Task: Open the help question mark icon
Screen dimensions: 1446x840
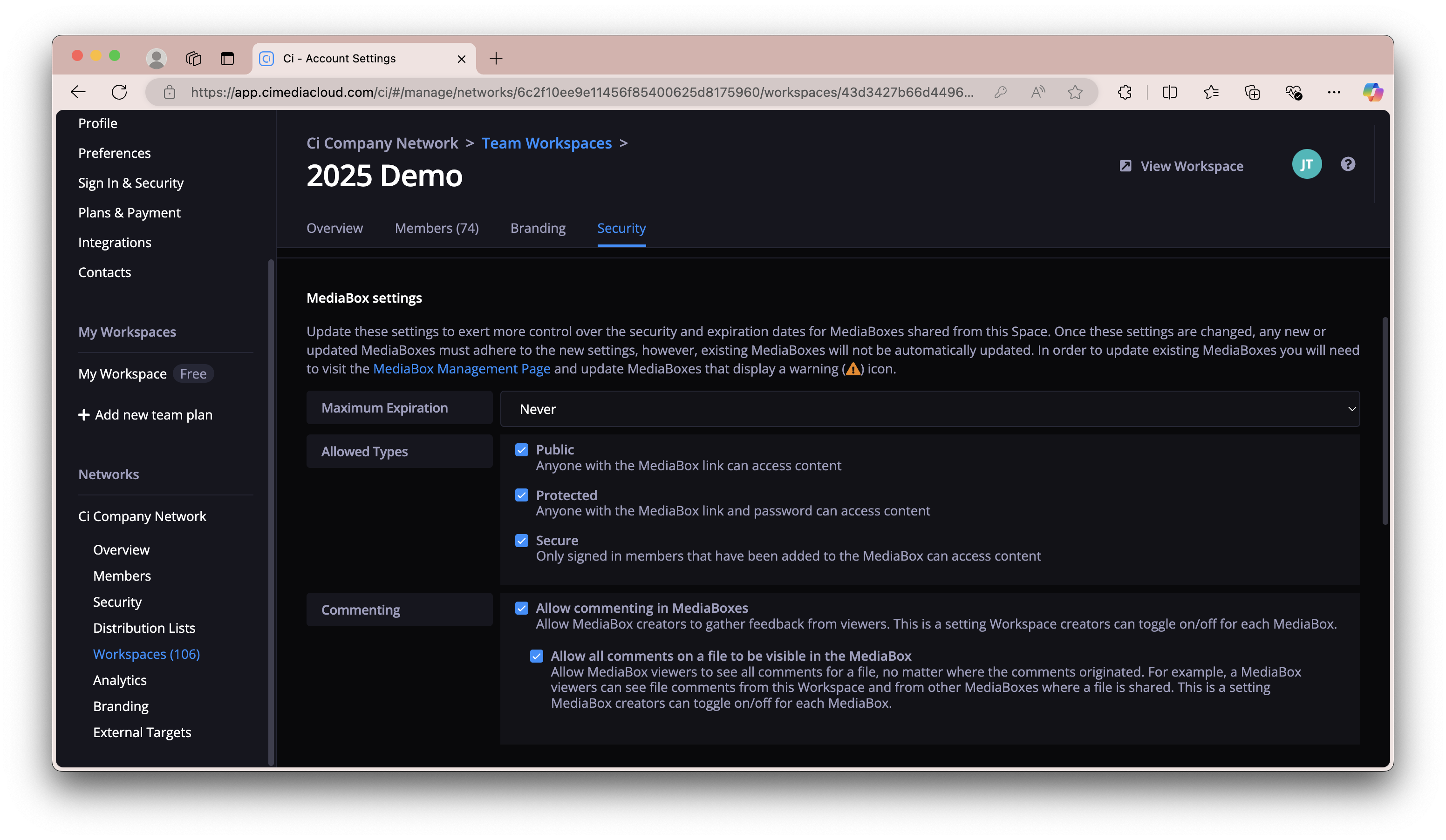Action: click(1348, 164)
